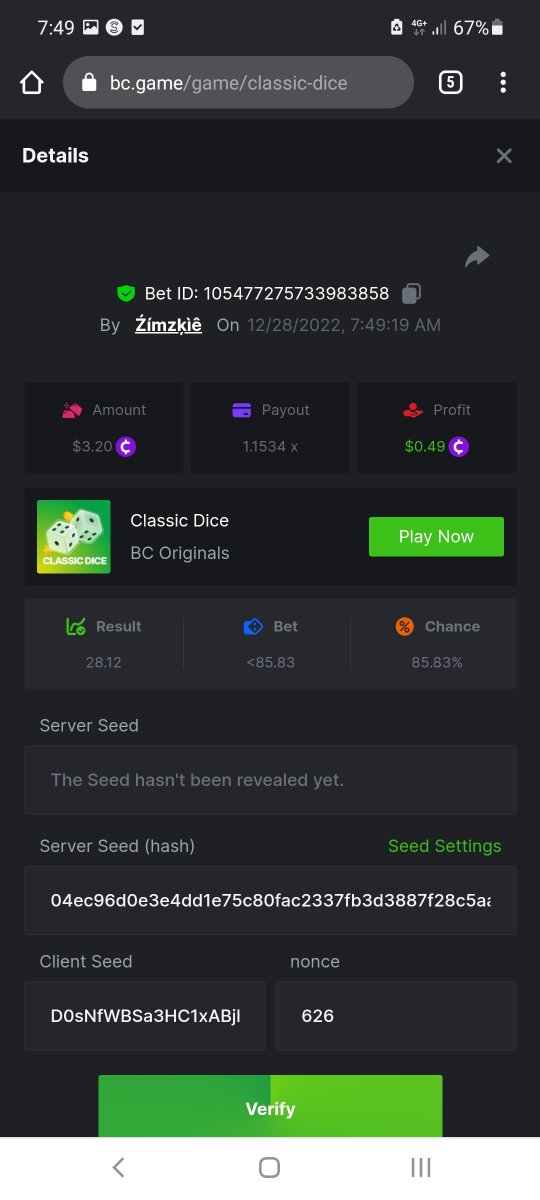This screenshot has height=1200, width=540.
Task: Tap the browser home icon
Action: [32, 83]
